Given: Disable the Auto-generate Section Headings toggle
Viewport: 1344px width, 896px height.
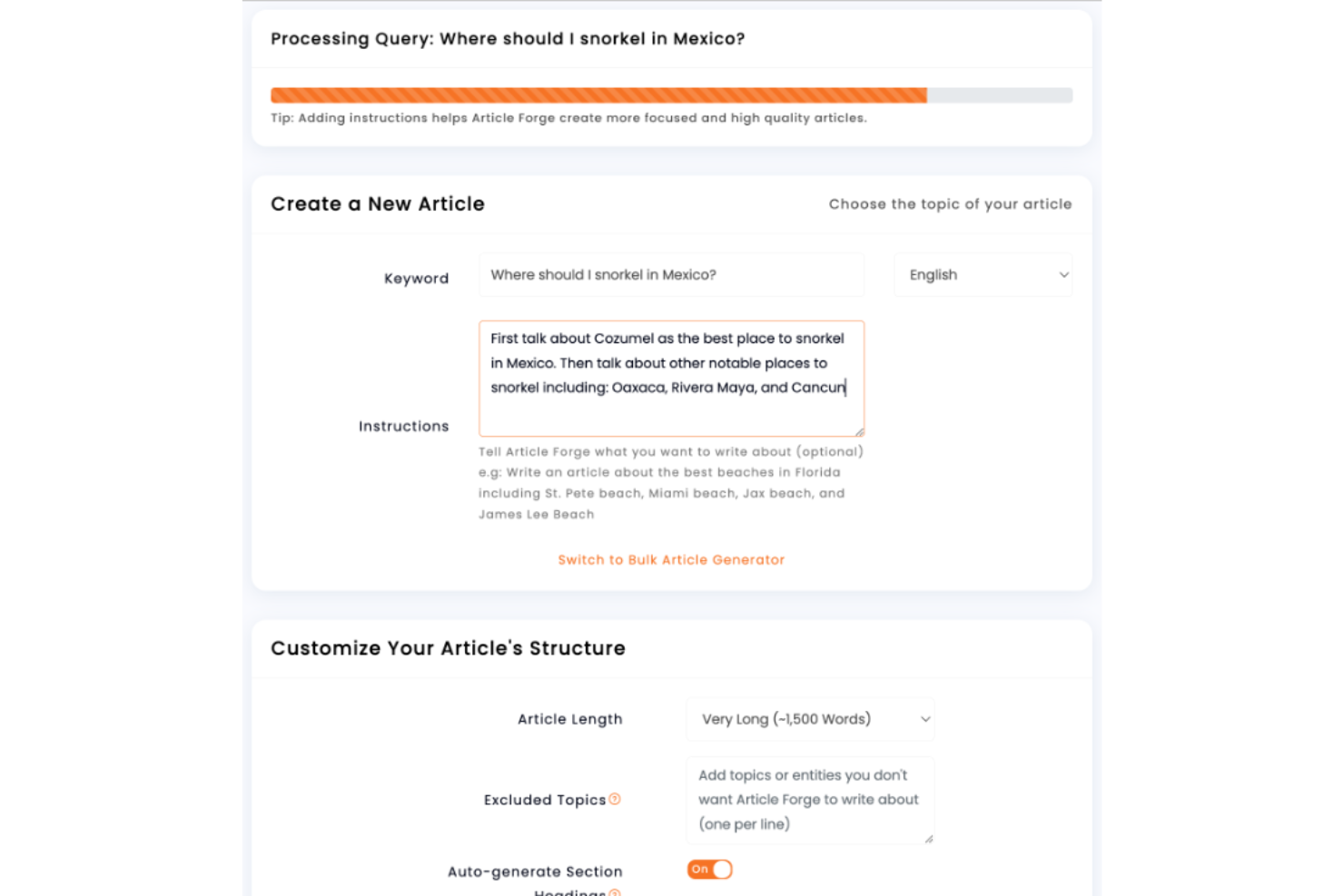Looking at the screenshot, I should [709, 870].
